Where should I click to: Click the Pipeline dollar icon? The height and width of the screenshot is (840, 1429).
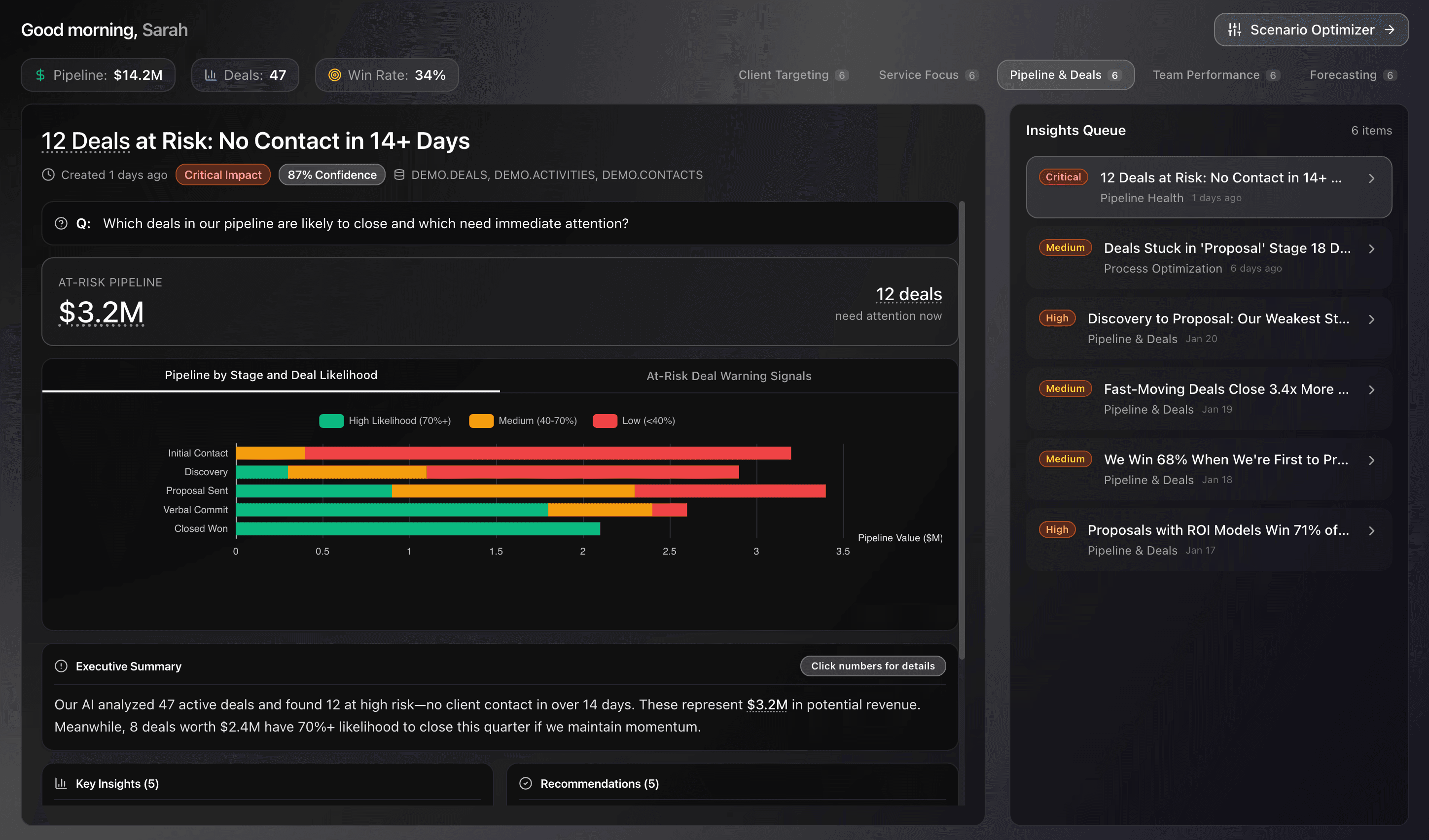pos(40,75)
